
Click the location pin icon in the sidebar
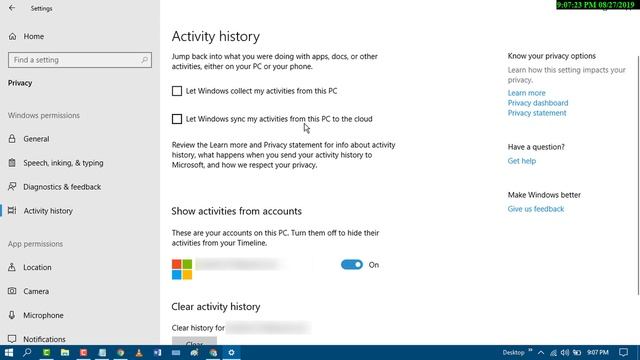coord(12,267)
